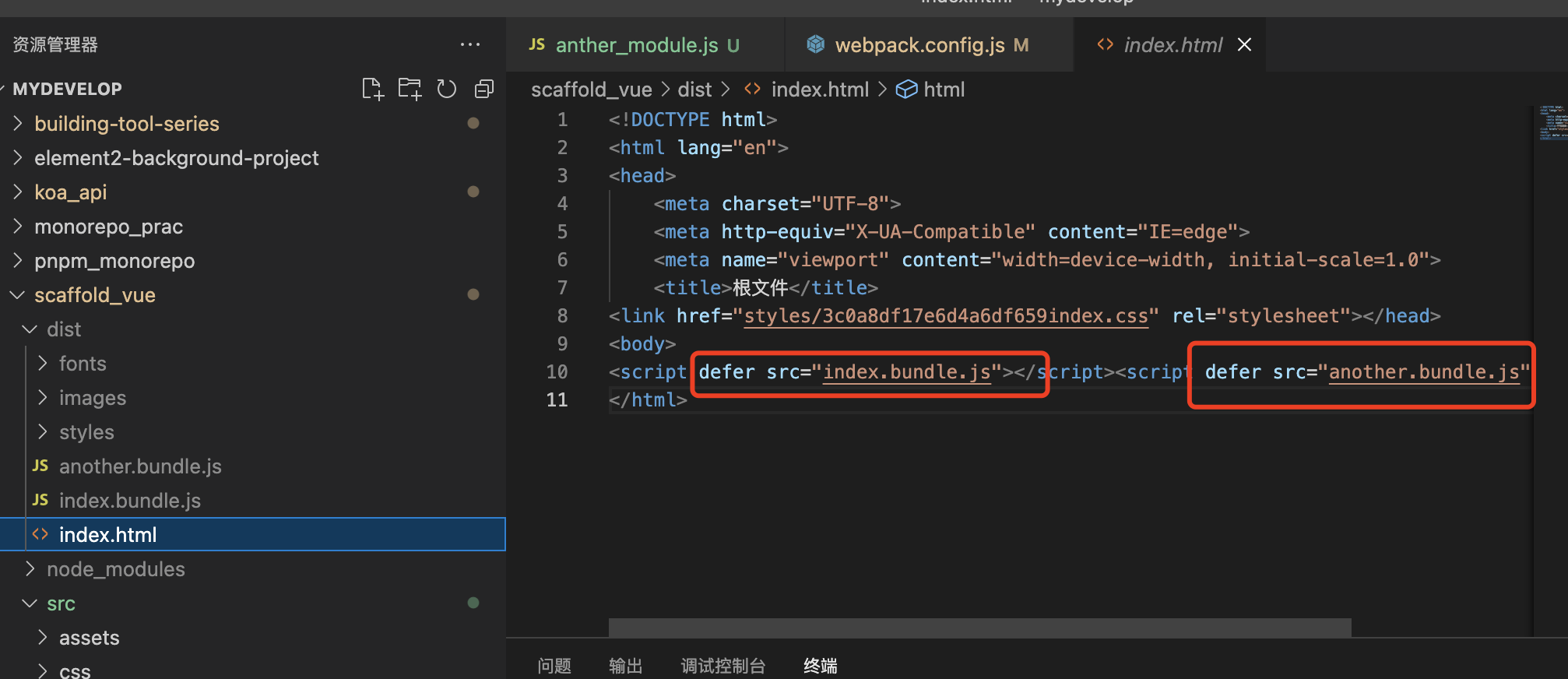Click dist in the breadcrumb path
Viewport: 1568px width, 679px height.
694,90
